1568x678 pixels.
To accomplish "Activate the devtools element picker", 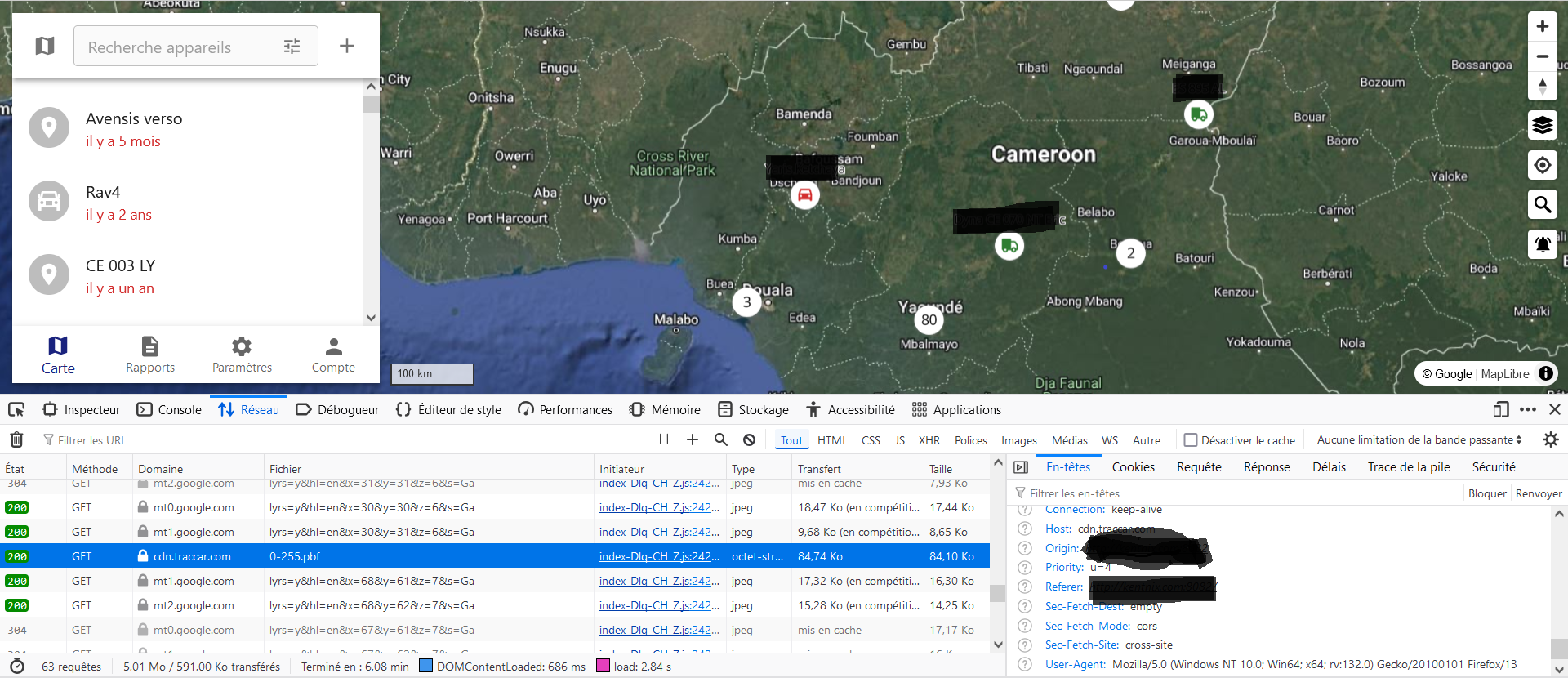I will pos(16,409).
